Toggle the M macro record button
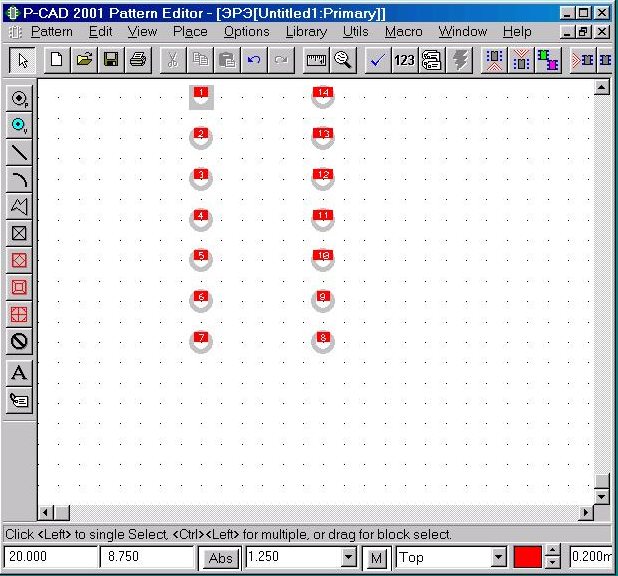The width and height of the screenshot is (618, 576). coord(376,558)
